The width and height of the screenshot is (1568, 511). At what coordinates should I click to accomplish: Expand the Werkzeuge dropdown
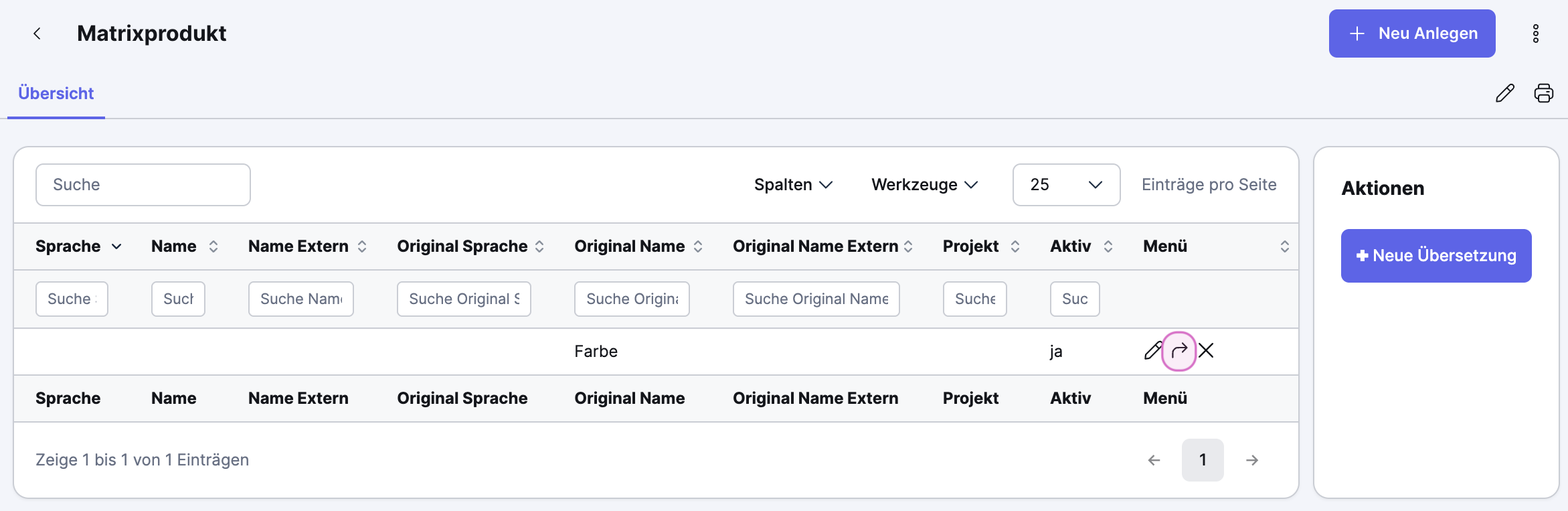coord(924,185)
